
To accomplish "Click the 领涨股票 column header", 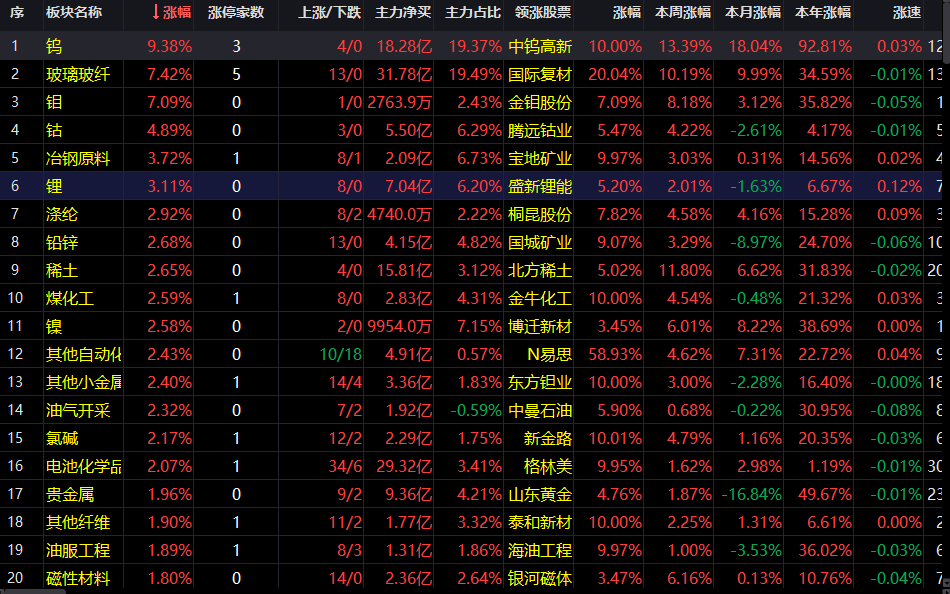I will tap(543, 12).
